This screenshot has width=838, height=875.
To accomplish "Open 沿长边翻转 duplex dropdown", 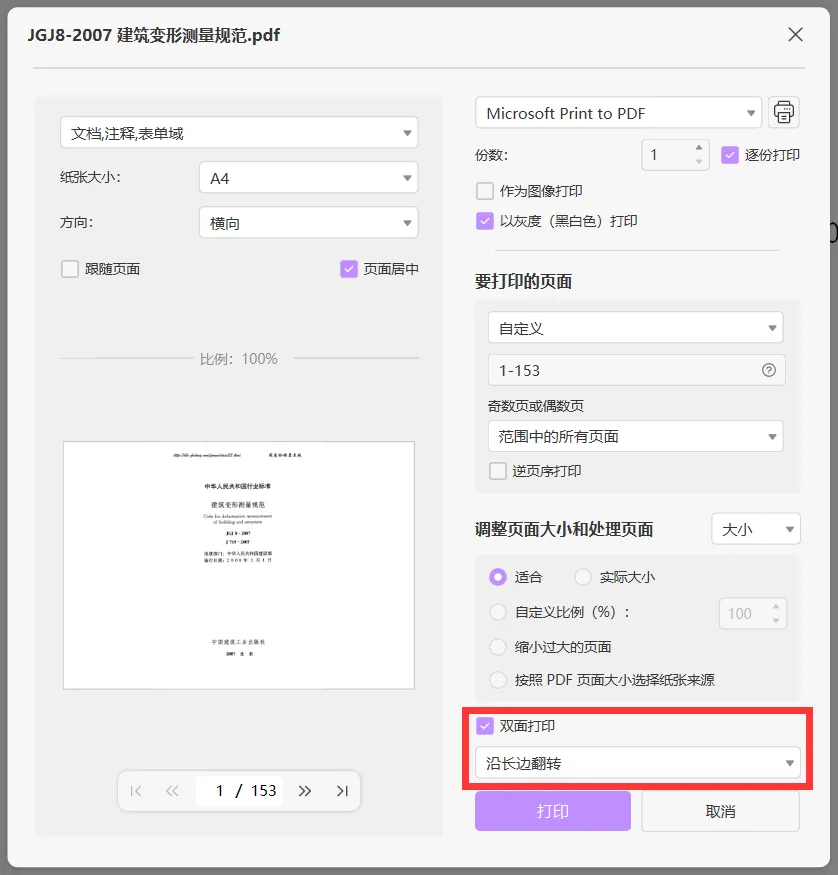I will click(638, 762).
